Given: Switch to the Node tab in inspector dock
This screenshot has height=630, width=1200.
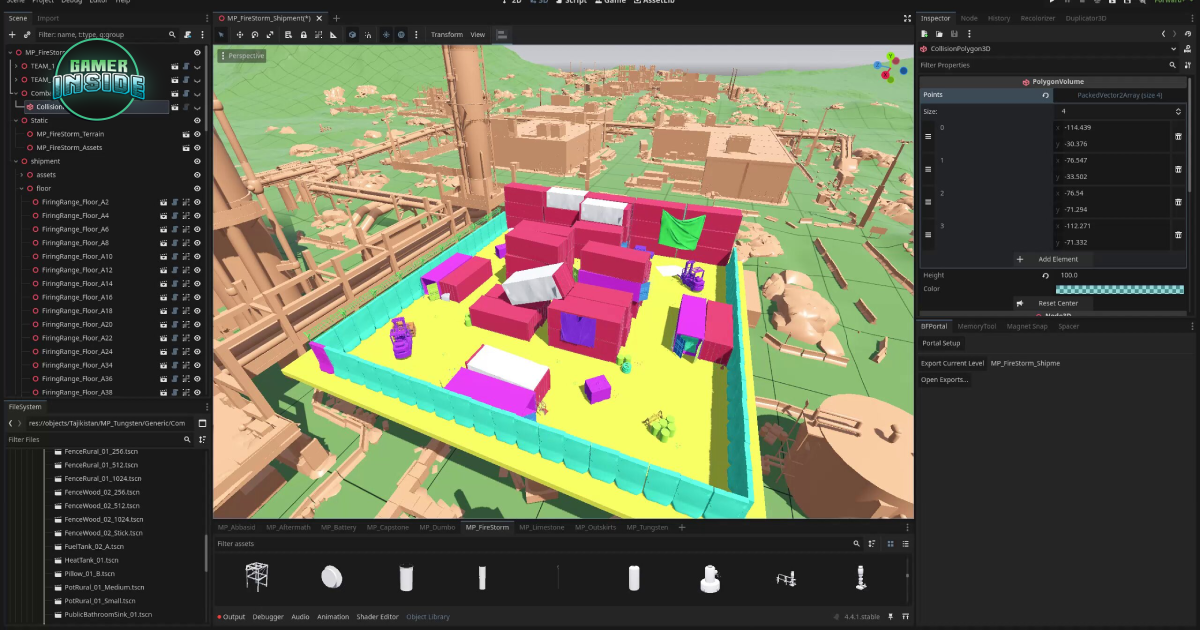Looking at the screenshot, I should tap(969, 18).
